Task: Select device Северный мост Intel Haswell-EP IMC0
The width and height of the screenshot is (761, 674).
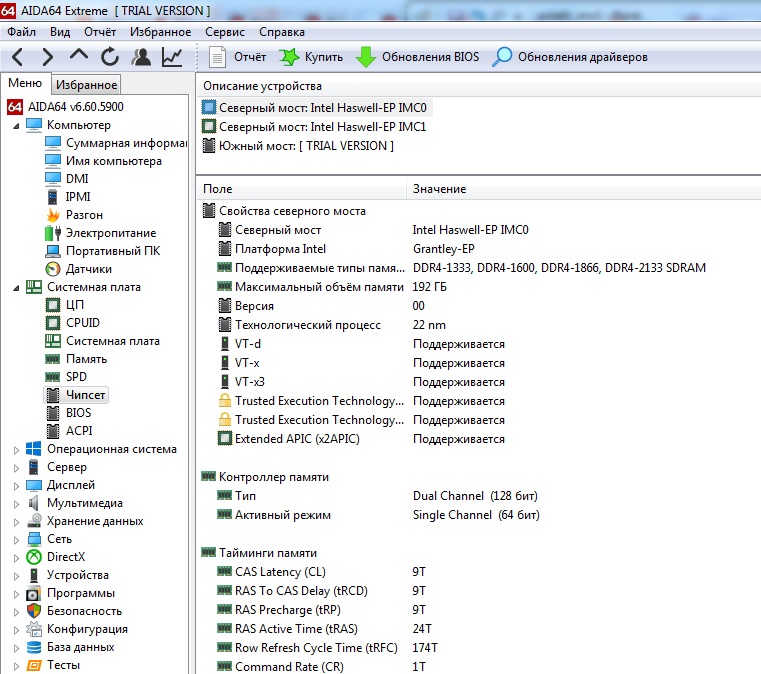Action: (315, 107)
